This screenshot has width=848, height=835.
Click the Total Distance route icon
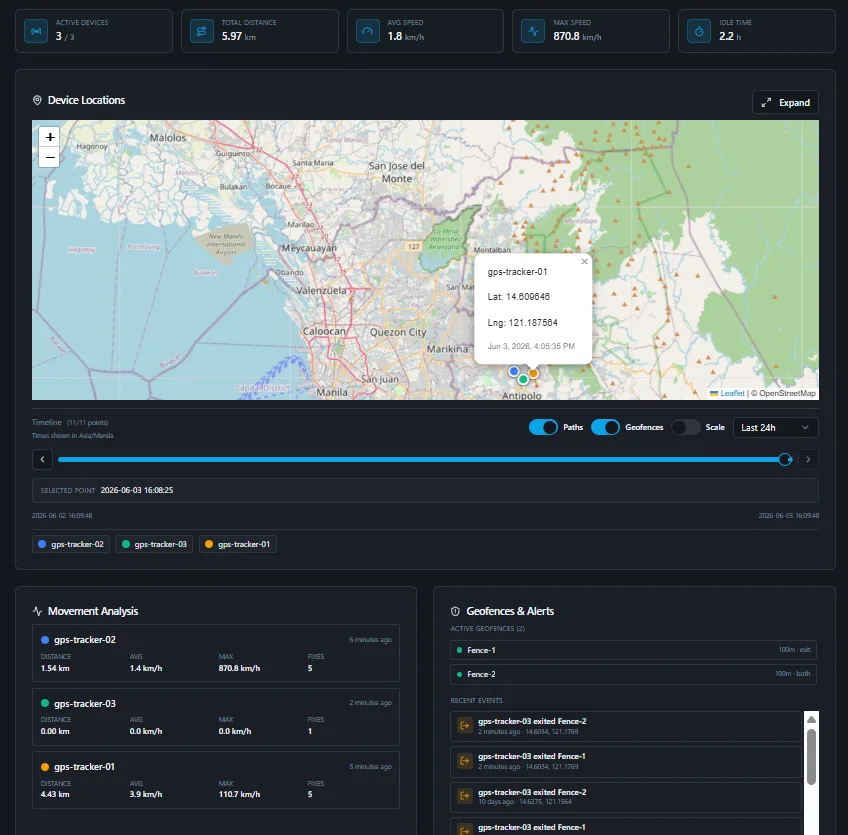[202, 31]
